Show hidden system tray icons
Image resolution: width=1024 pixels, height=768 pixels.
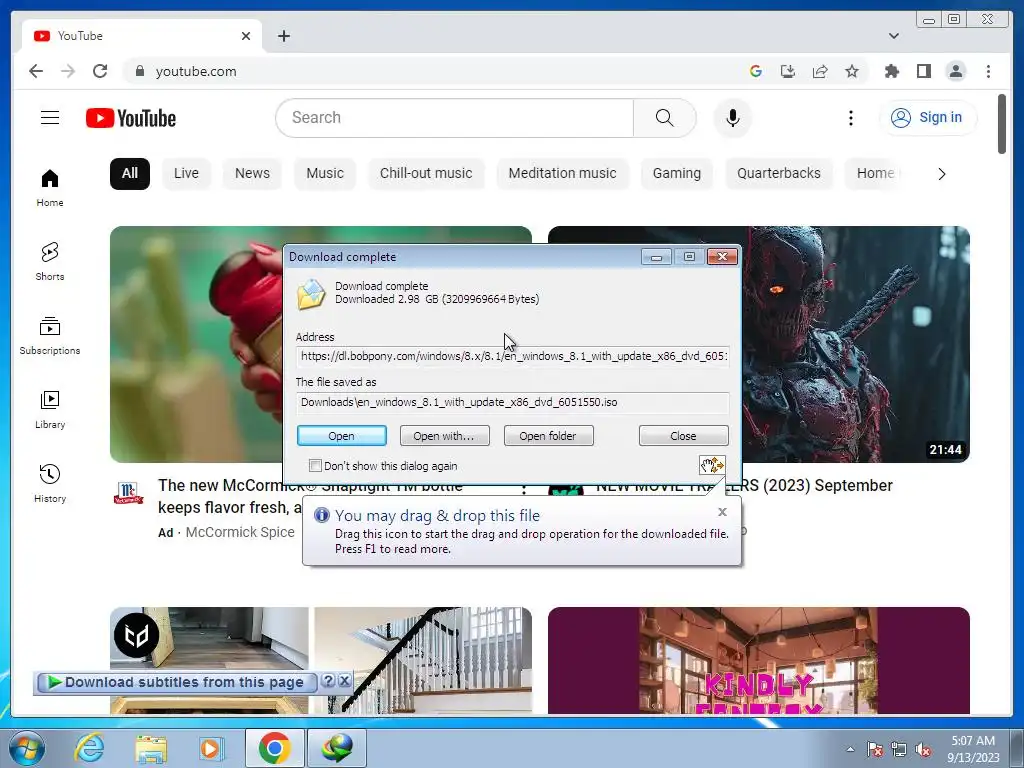coord(850,749)
